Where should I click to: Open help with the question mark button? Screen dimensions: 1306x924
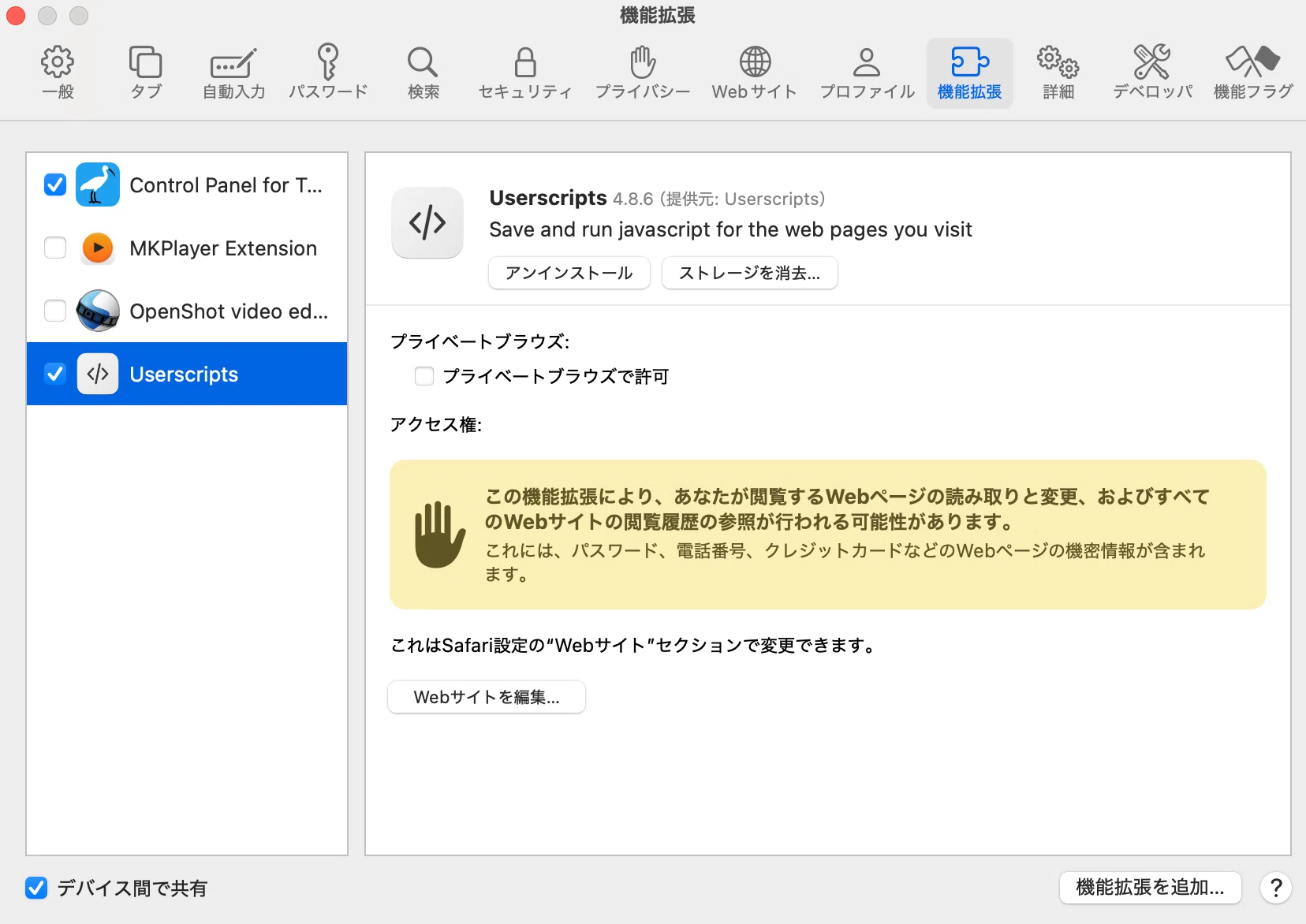(1276, 888)
